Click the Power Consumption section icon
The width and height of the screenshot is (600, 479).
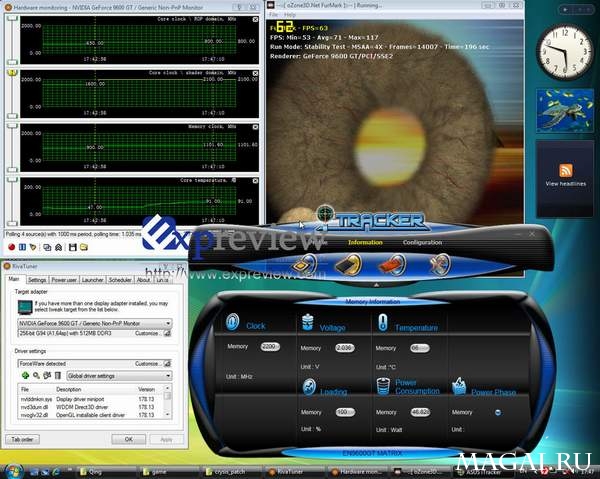pos(383,386)
